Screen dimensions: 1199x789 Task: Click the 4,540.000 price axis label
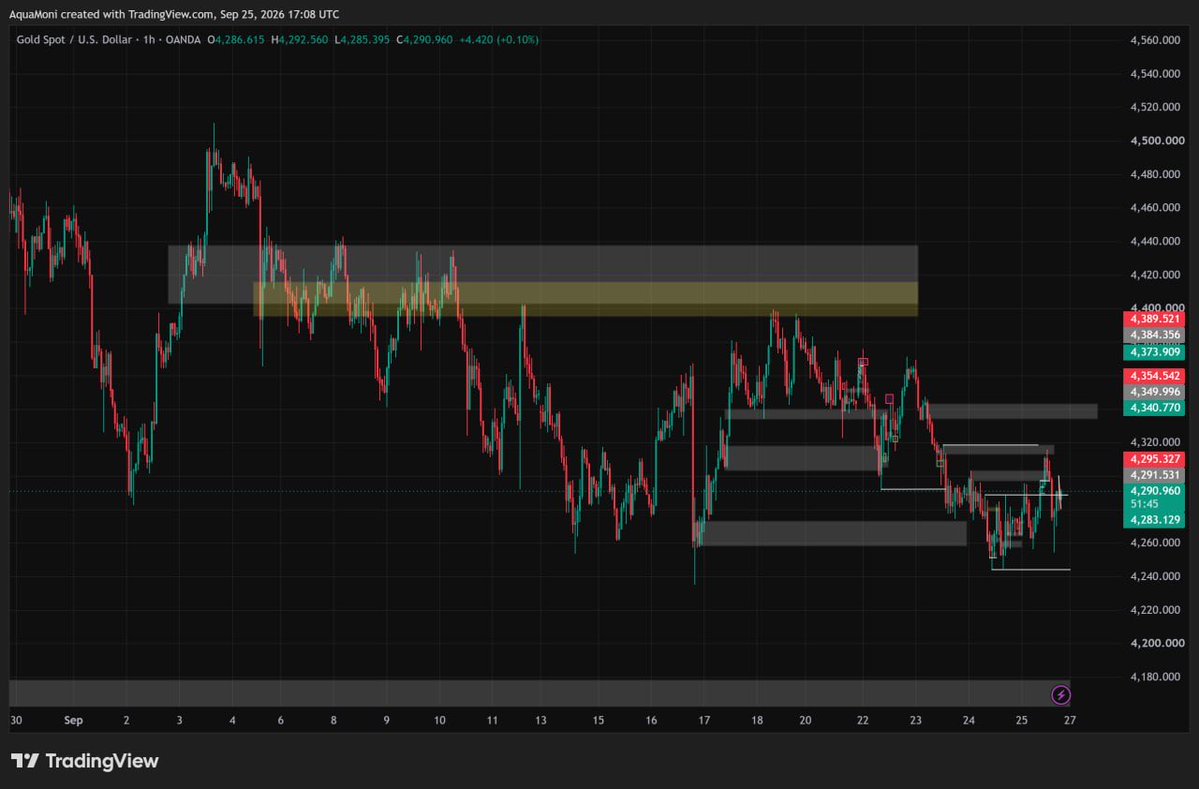[x=1155, y=74]
